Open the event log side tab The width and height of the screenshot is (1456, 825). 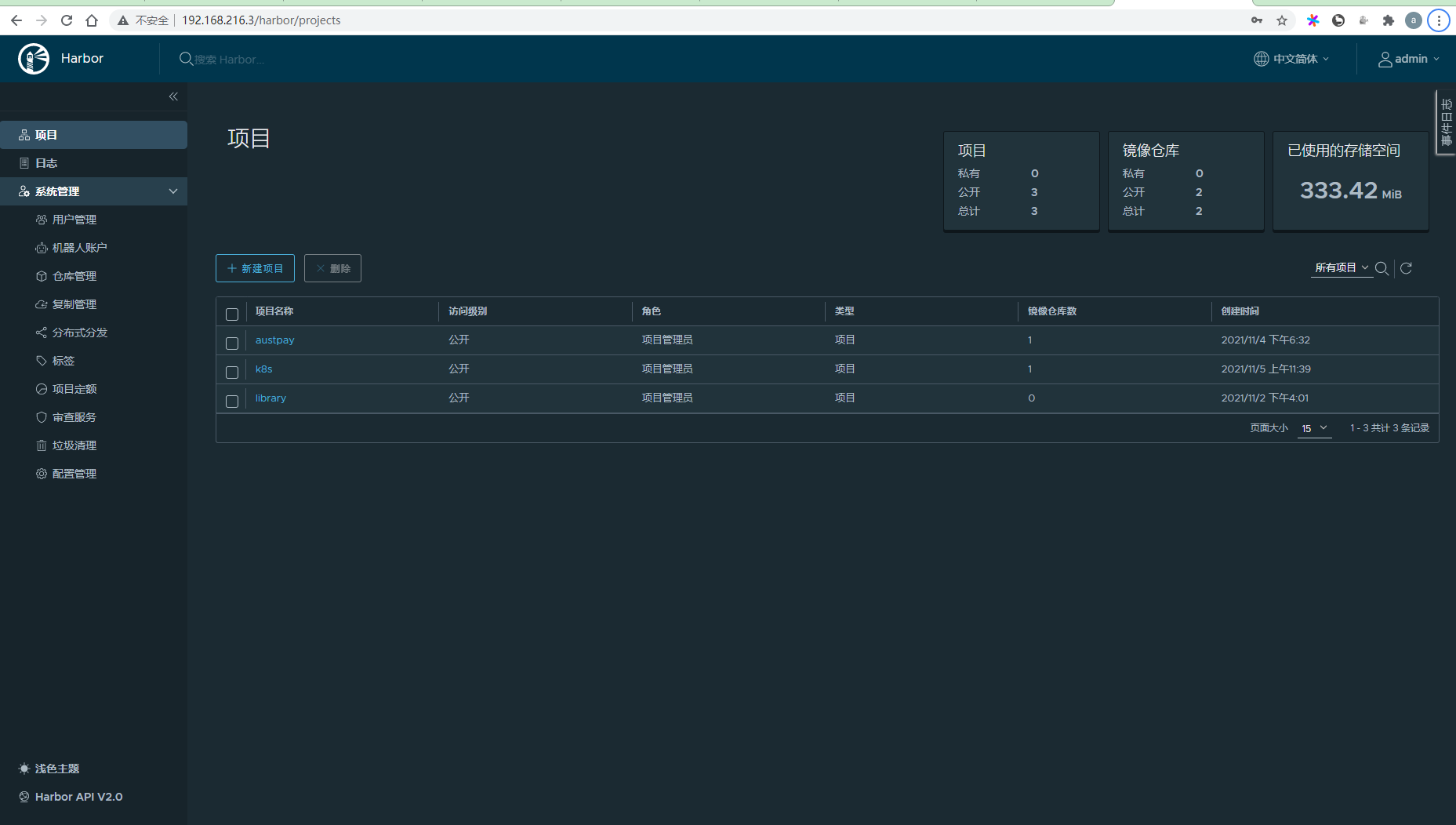(x=1446, y=122)
